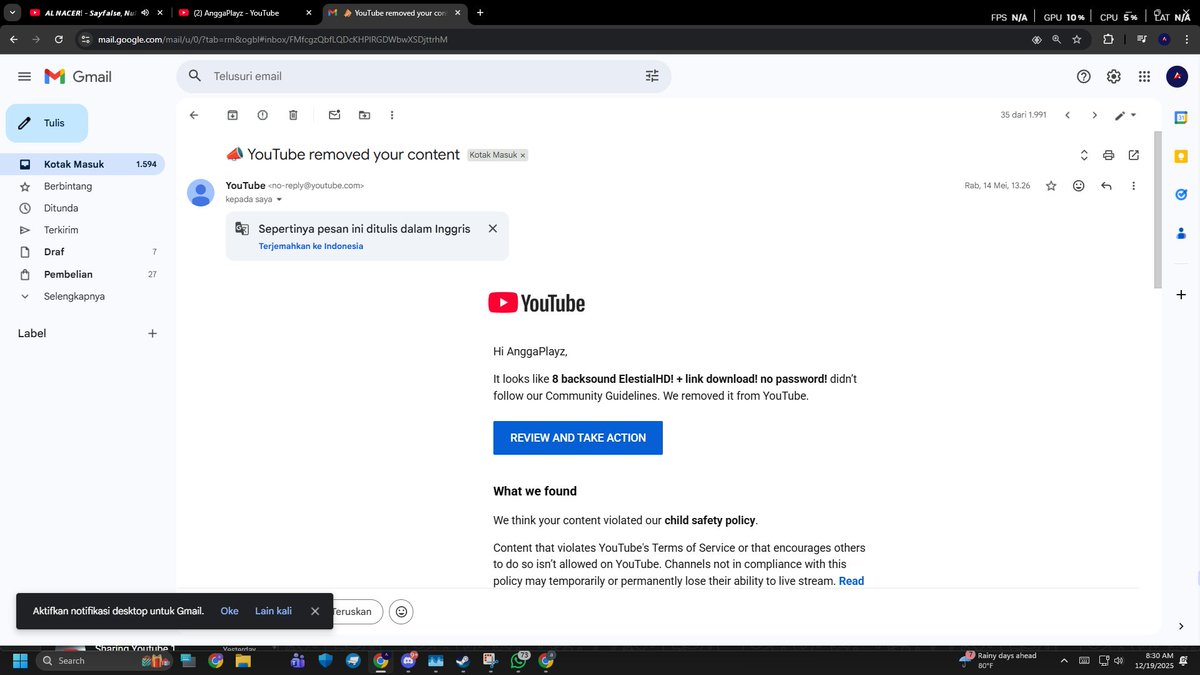Viewport: 1200px width, 675px height.
Task: Add an emoji reaction beside the date
Action: click(1078, 186)
